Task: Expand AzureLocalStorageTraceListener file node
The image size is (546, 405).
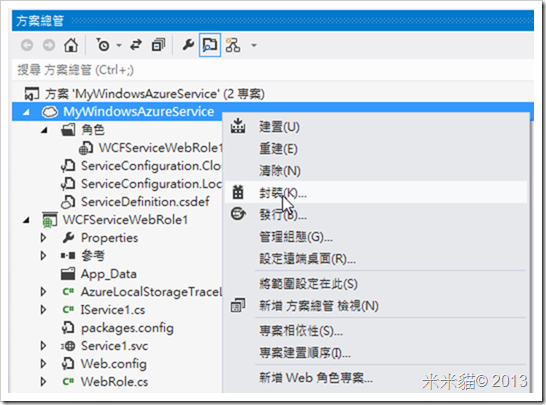Action: tap(44, 291)
